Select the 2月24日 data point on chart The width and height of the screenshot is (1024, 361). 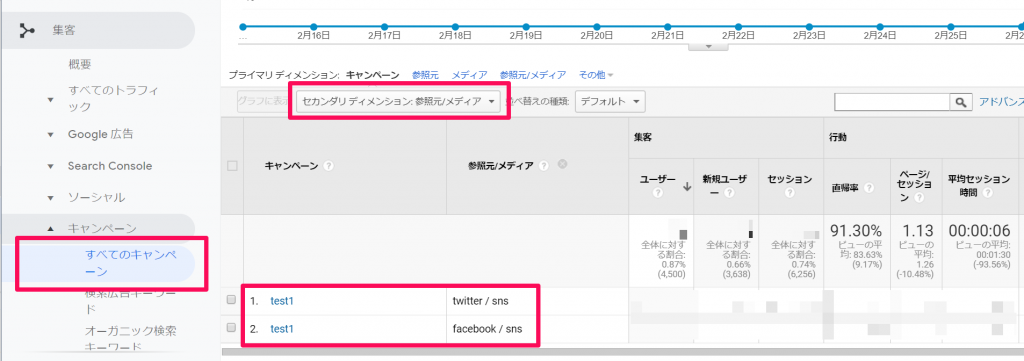880,27
